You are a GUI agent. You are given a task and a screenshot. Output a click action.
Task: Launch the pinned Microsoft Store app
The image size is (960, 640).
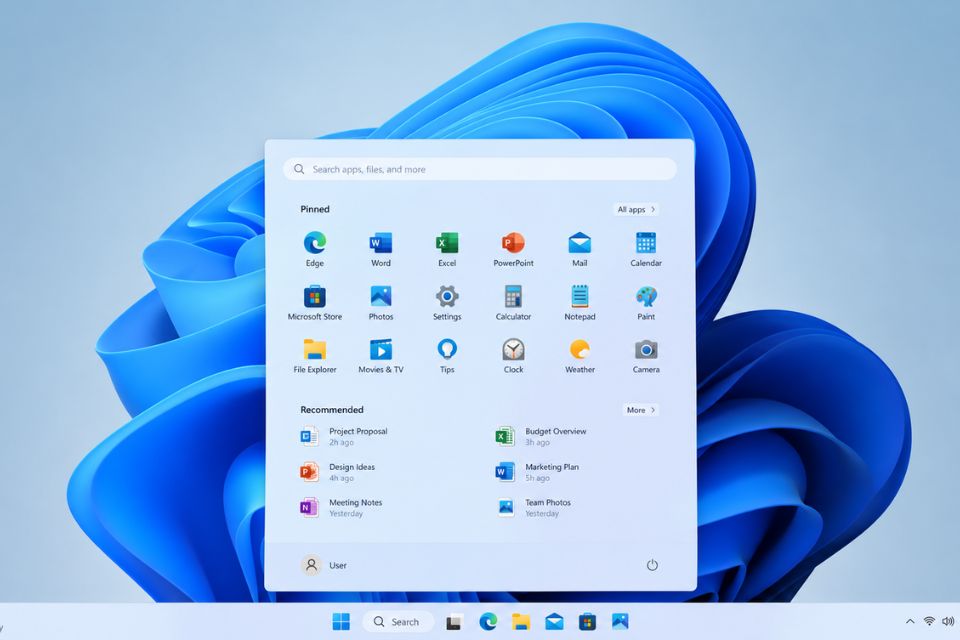coord(315,303)
